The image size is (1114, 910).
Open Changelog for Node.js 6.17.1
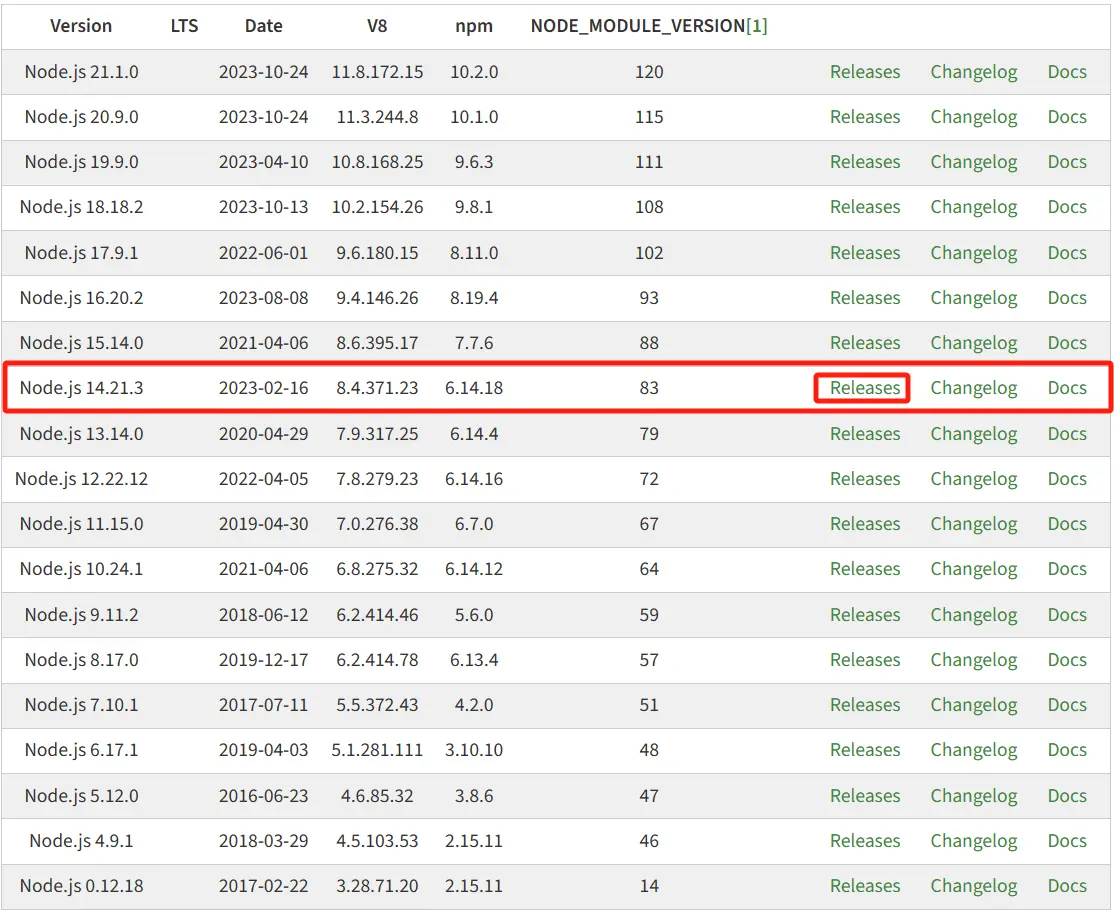pyautogui.click(x=973, y=751)
